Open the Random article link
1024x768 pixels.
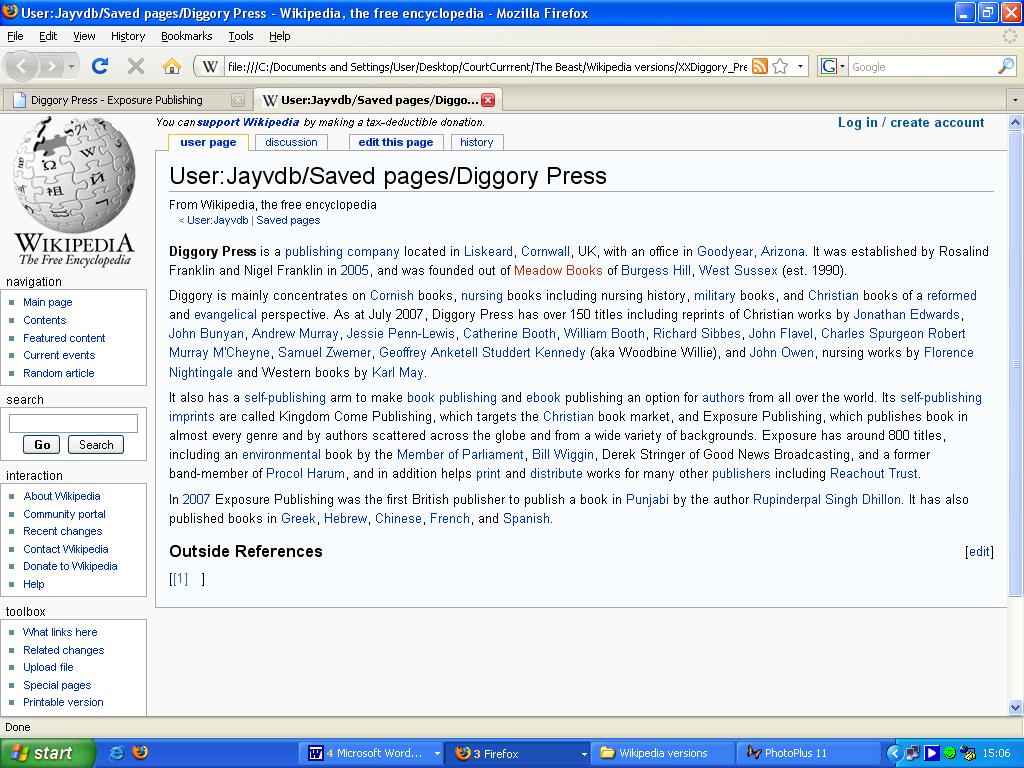click(x=59, y=373)
